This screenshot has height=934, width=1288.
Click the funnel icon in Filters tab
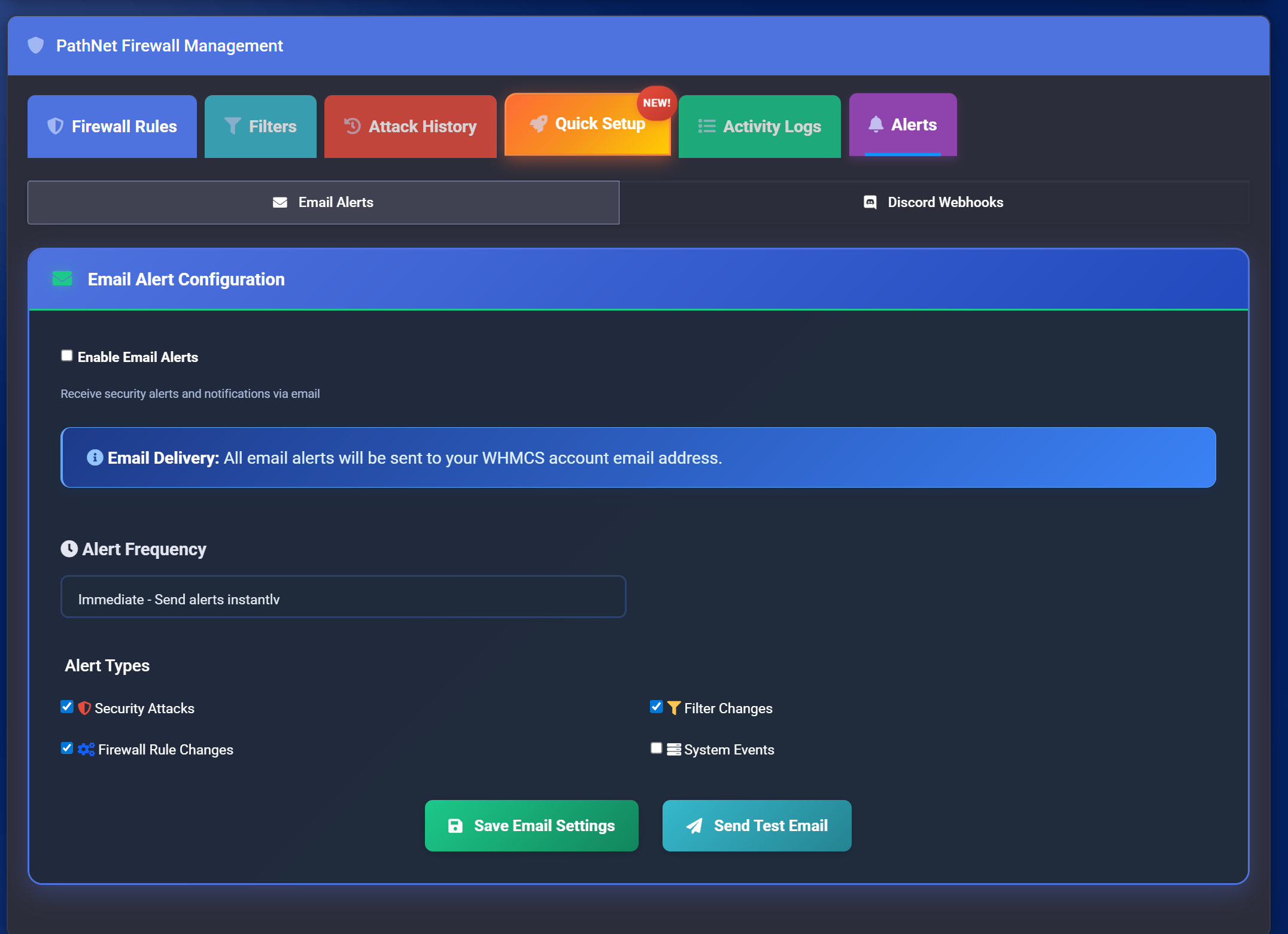[x=232, y=126]
